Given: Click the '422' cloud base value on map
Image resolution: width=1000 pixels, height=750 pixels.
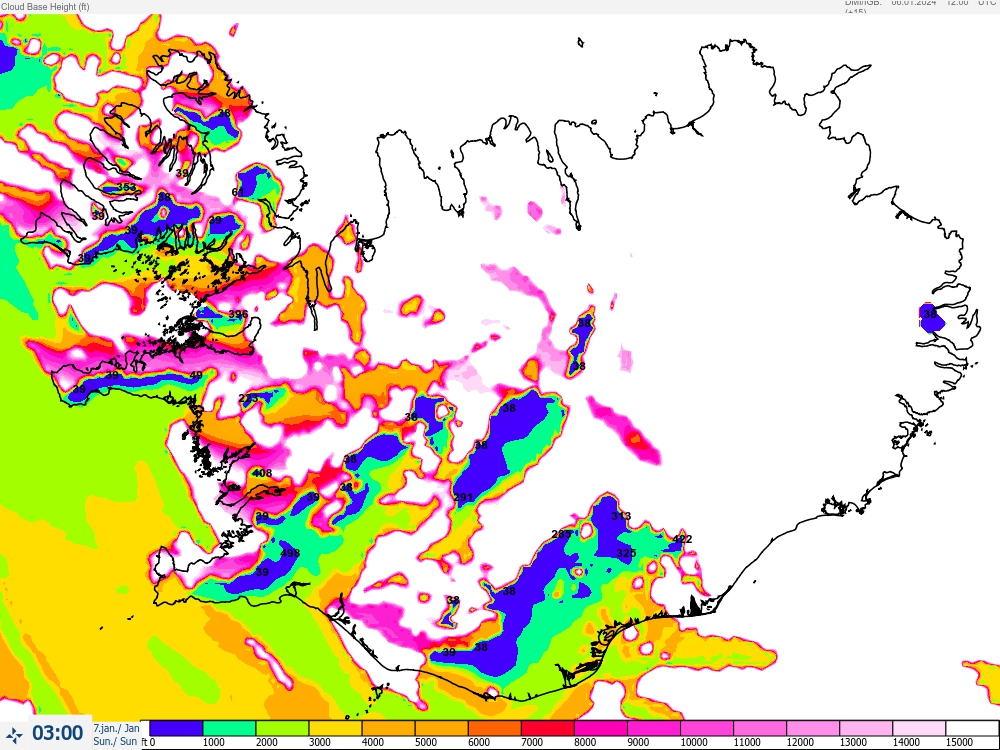Looking at the screenshot, I should click(x=682, y=540).
